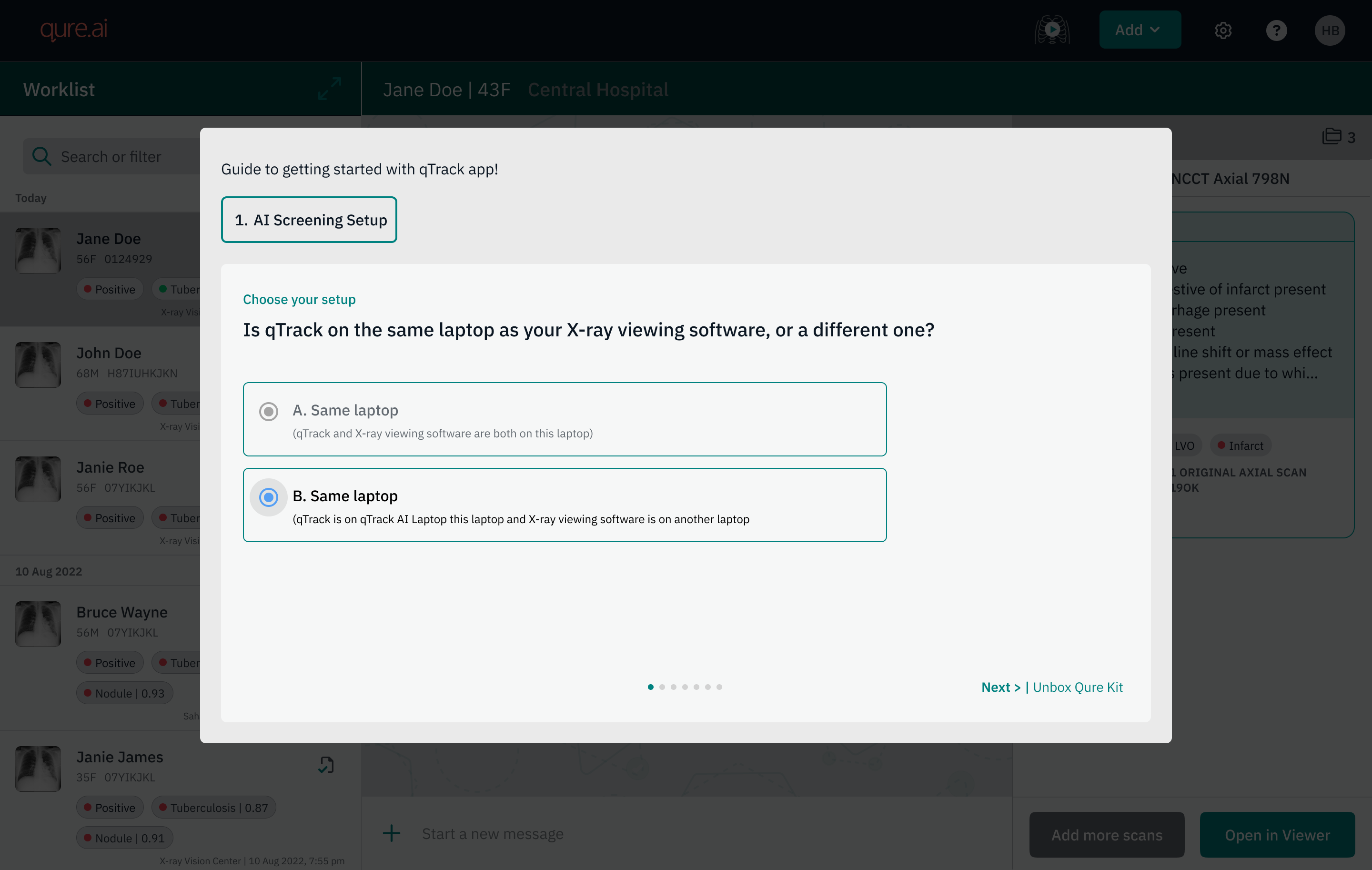Click the Worklist heading
1372x870 pixels.
pos(59,89)
